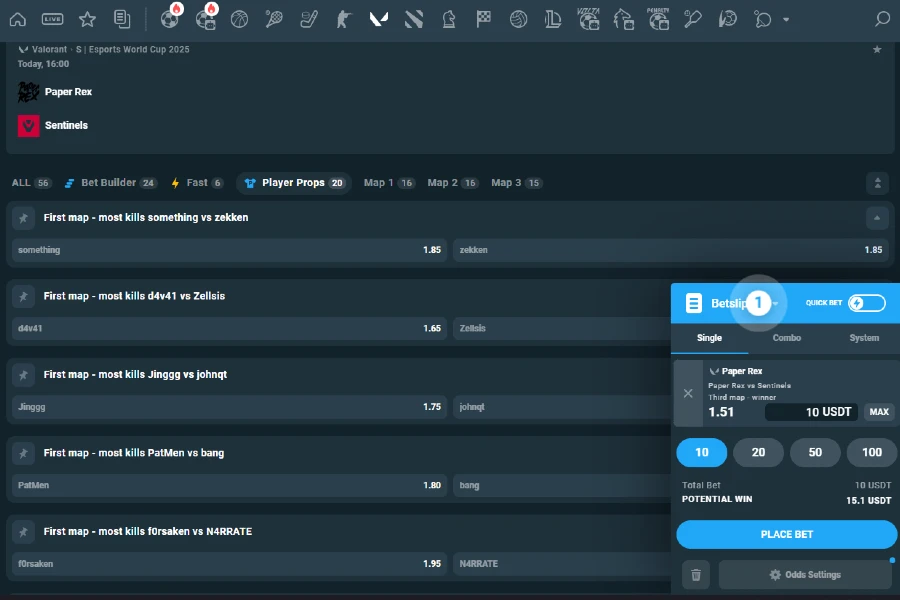Open the Valorant esports section icon

379,18
